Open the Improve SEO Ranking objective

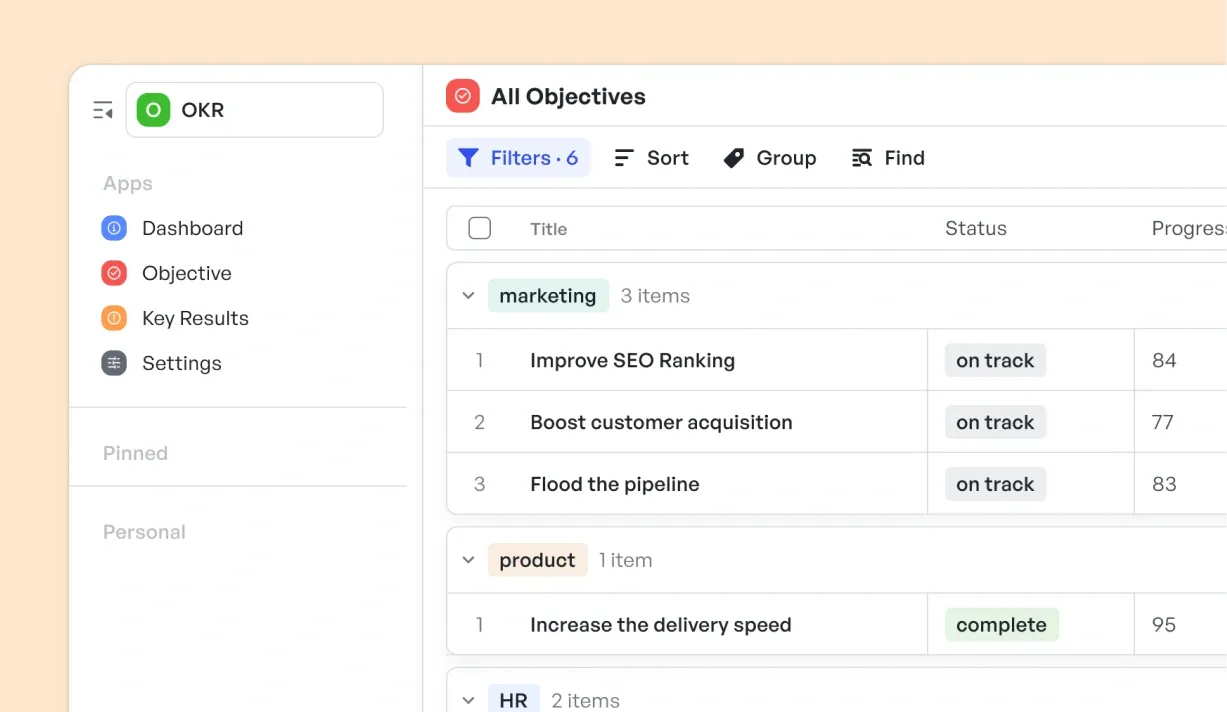point(632,360)
